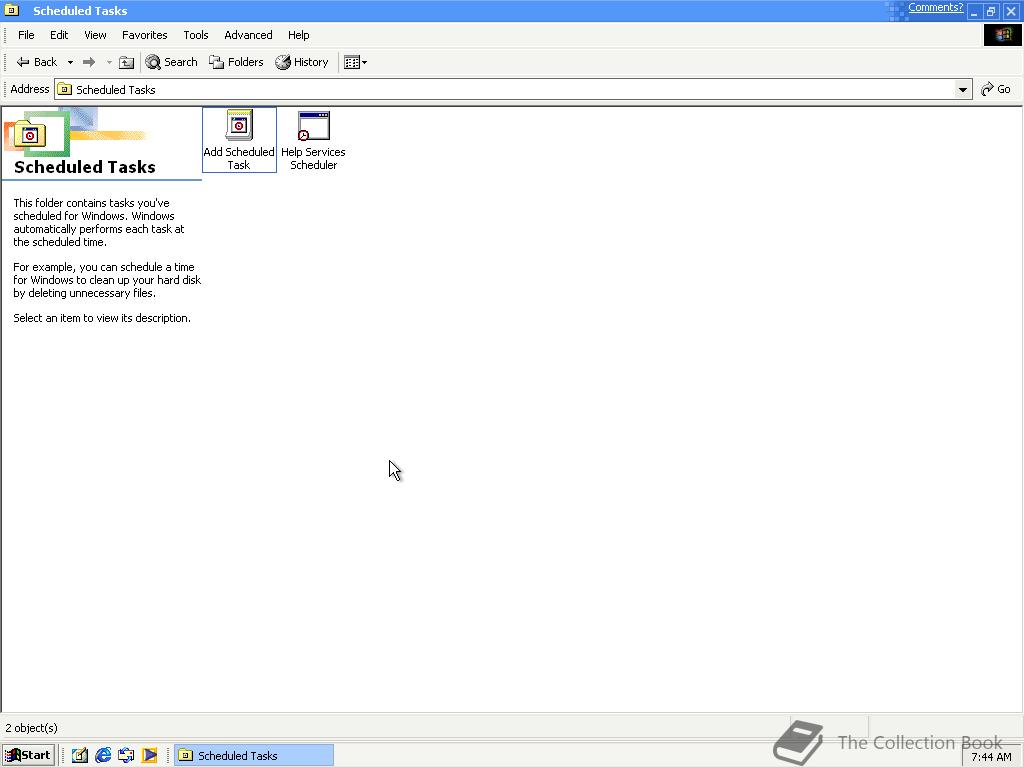Image resolution: width=1024 pixels, height=768 pixels.
Task: Click the Forward arrow button
Action: click(89, 62)
